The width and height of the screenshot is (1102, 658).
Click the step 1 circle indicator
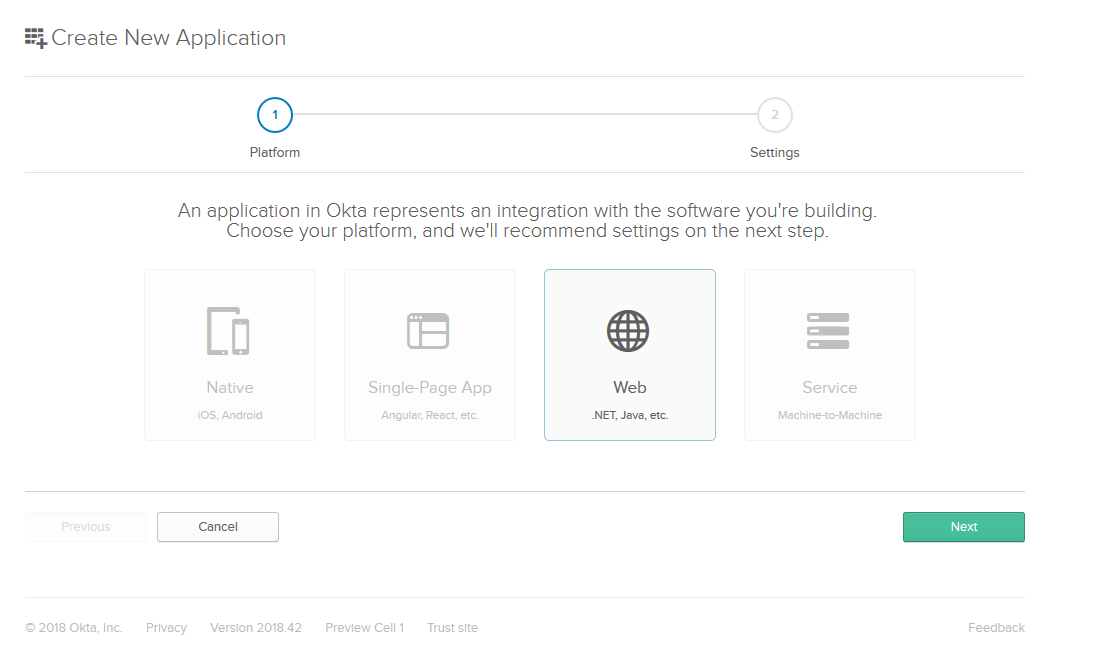coord(275,115)
